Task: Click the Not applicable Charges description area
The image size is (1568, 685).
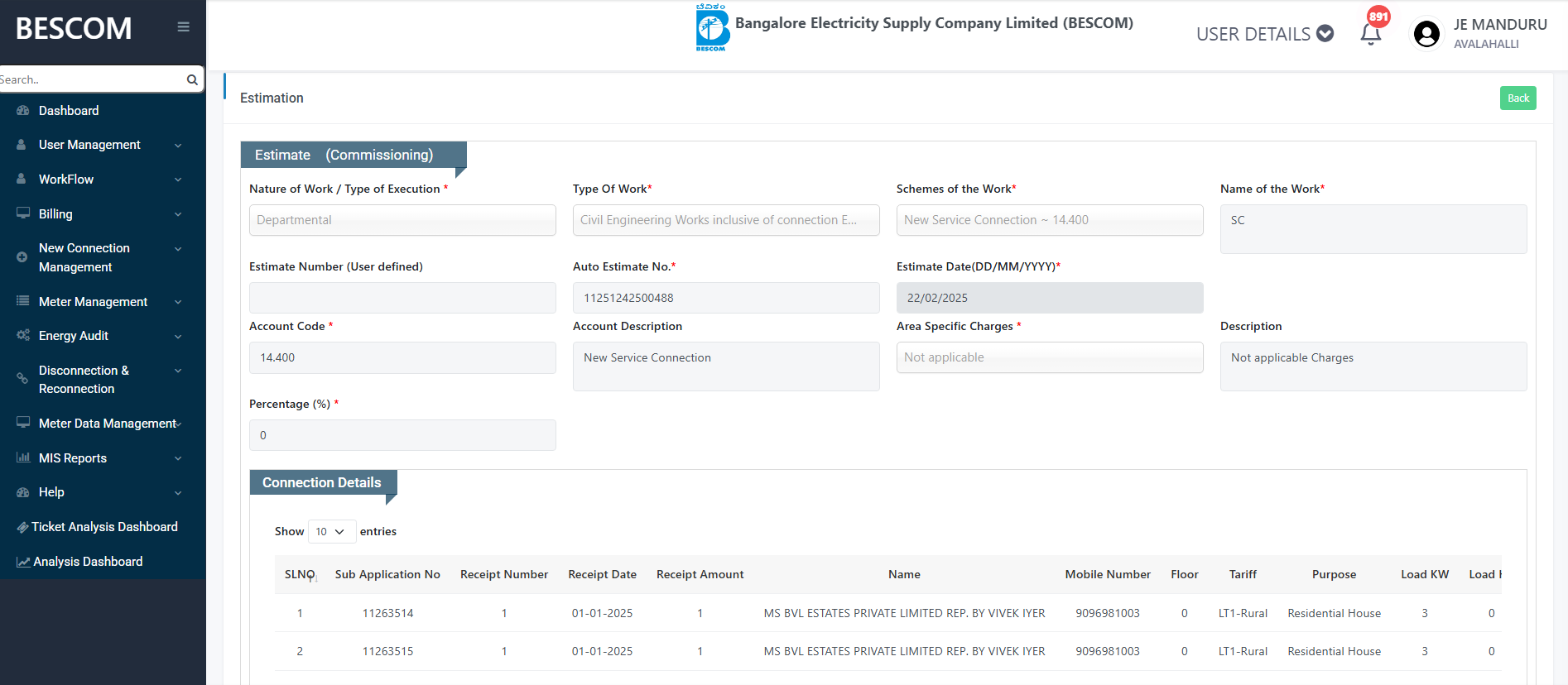Action: (1373, 366)
